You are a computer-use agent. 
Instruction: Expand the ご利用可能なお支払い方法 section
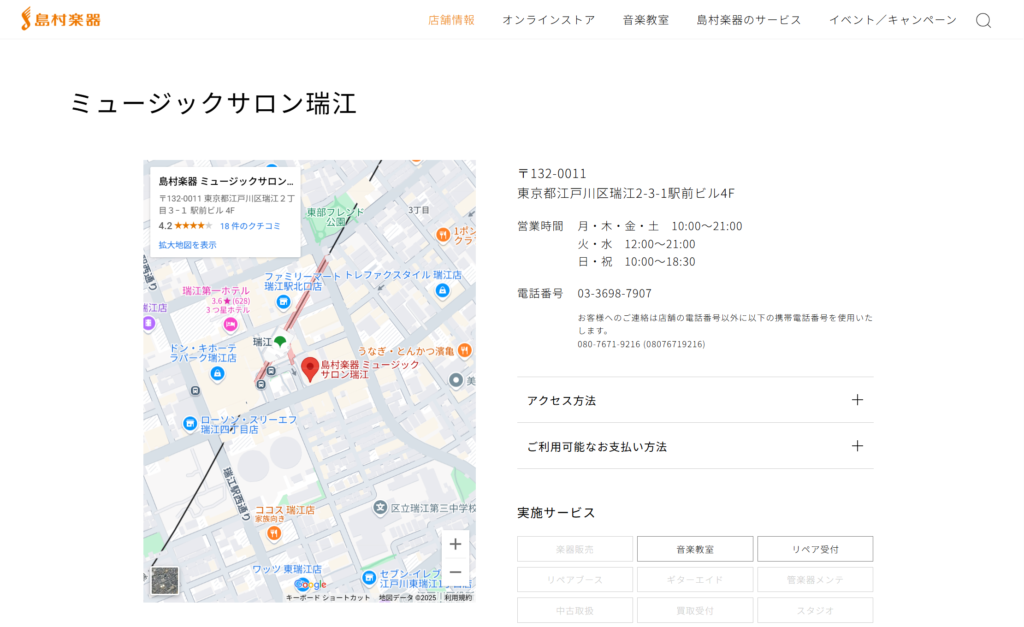[695, 447]
